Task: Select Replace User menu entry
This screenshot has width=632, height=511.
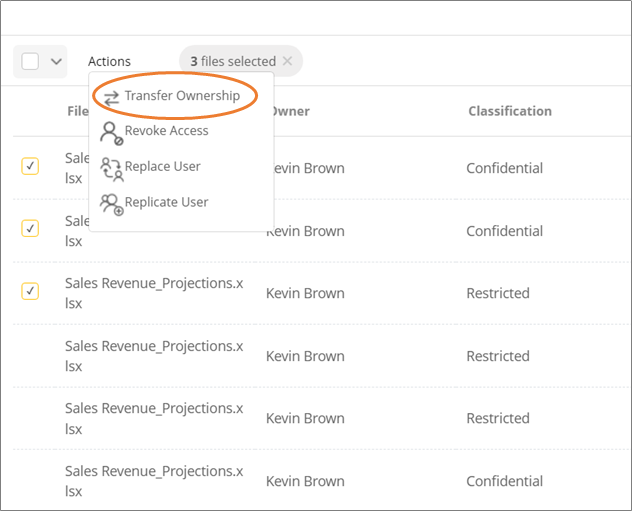Action: [x=162, y=166]
